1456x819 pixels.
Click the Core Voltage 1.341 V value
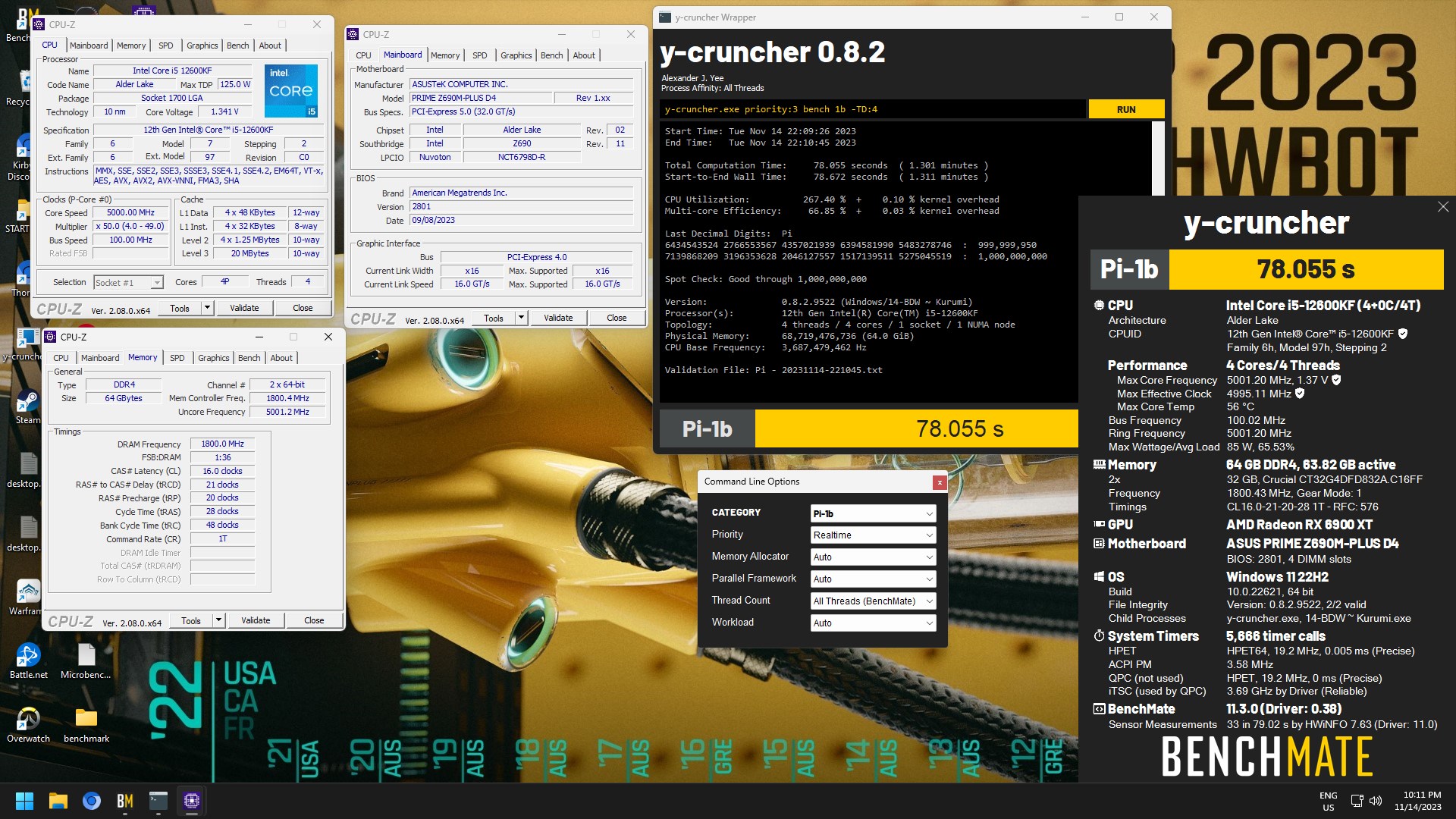(224, 112)
